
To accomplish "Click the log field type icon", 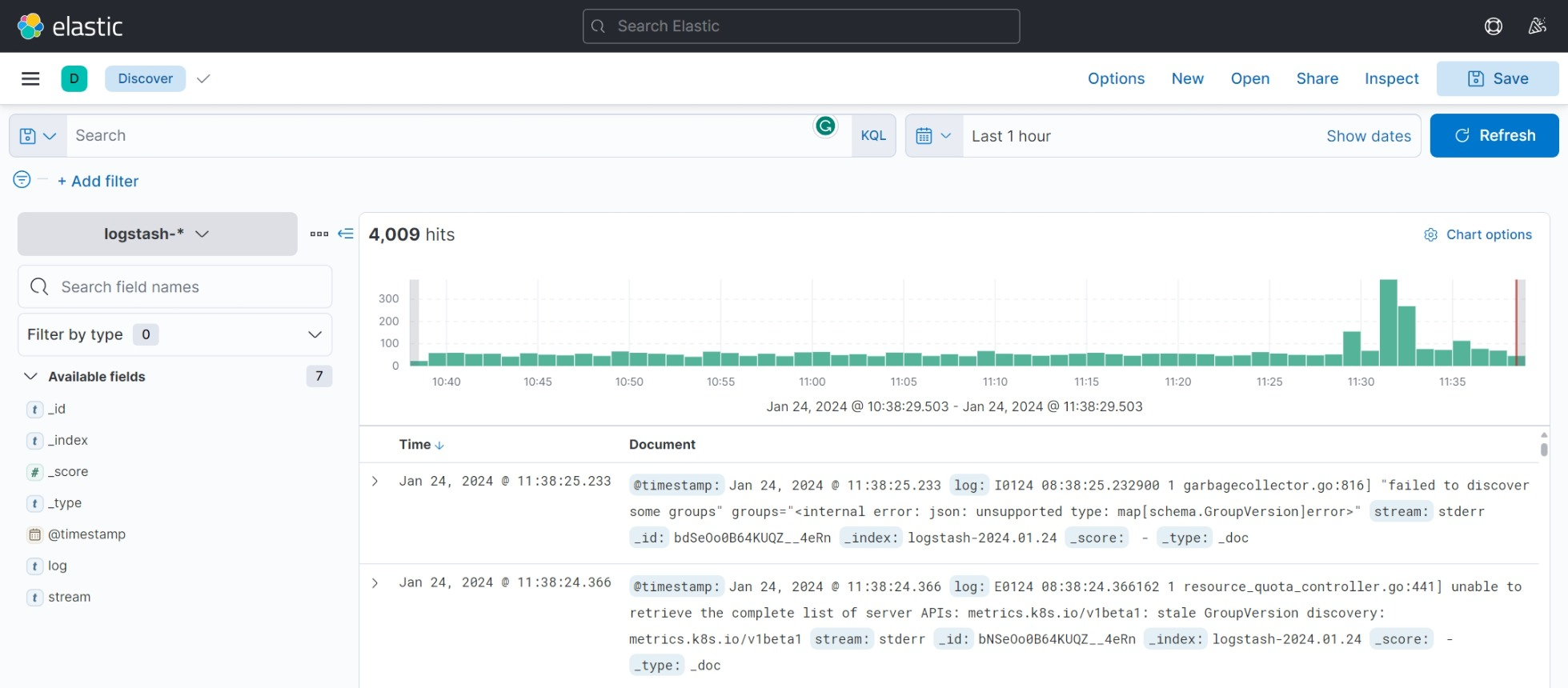I will tap(34, 566).
